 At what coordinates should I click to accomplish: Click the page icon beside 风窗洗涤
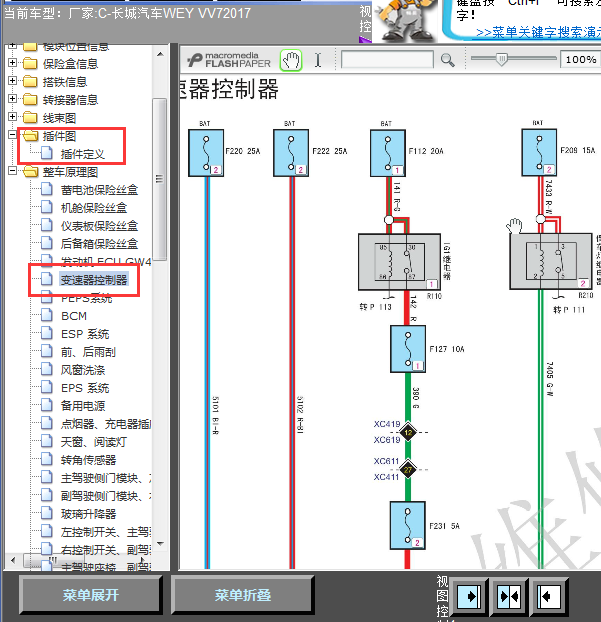point(47,369)
